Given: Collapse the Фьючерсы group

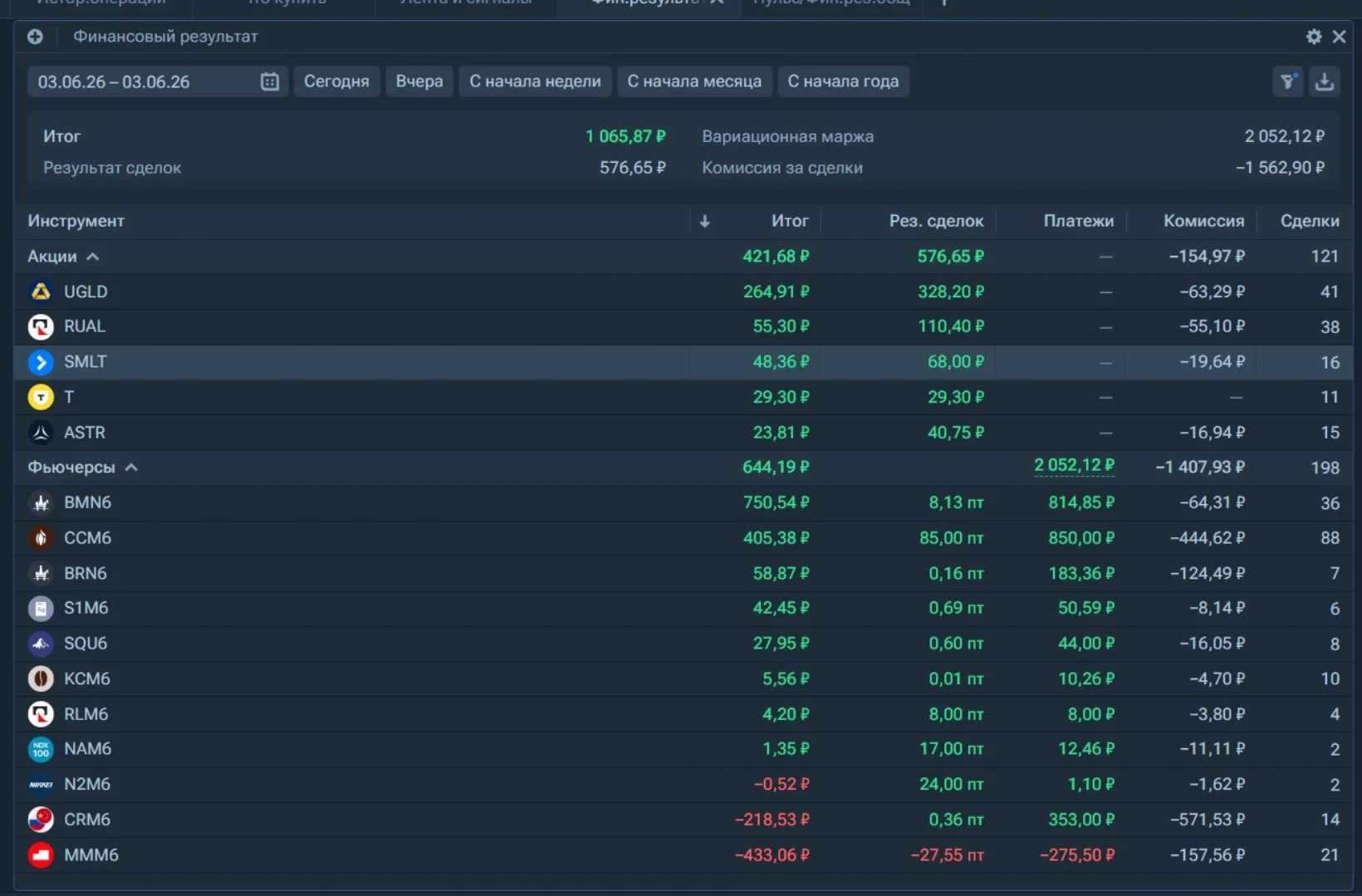Looking at the screenshot, I should 131,468.
